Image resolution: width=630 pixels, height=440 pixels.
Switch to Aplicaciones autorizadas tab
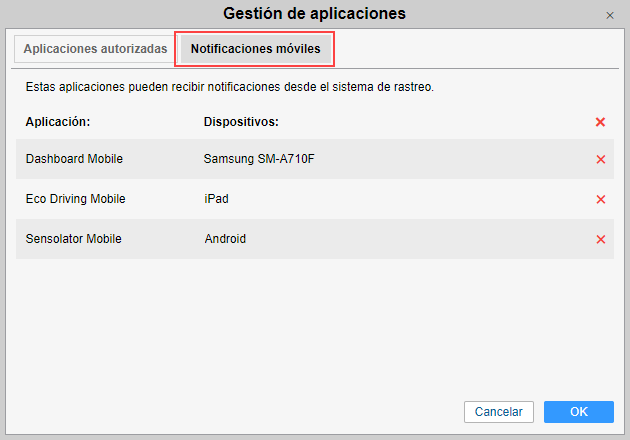(x=95, y=49)
